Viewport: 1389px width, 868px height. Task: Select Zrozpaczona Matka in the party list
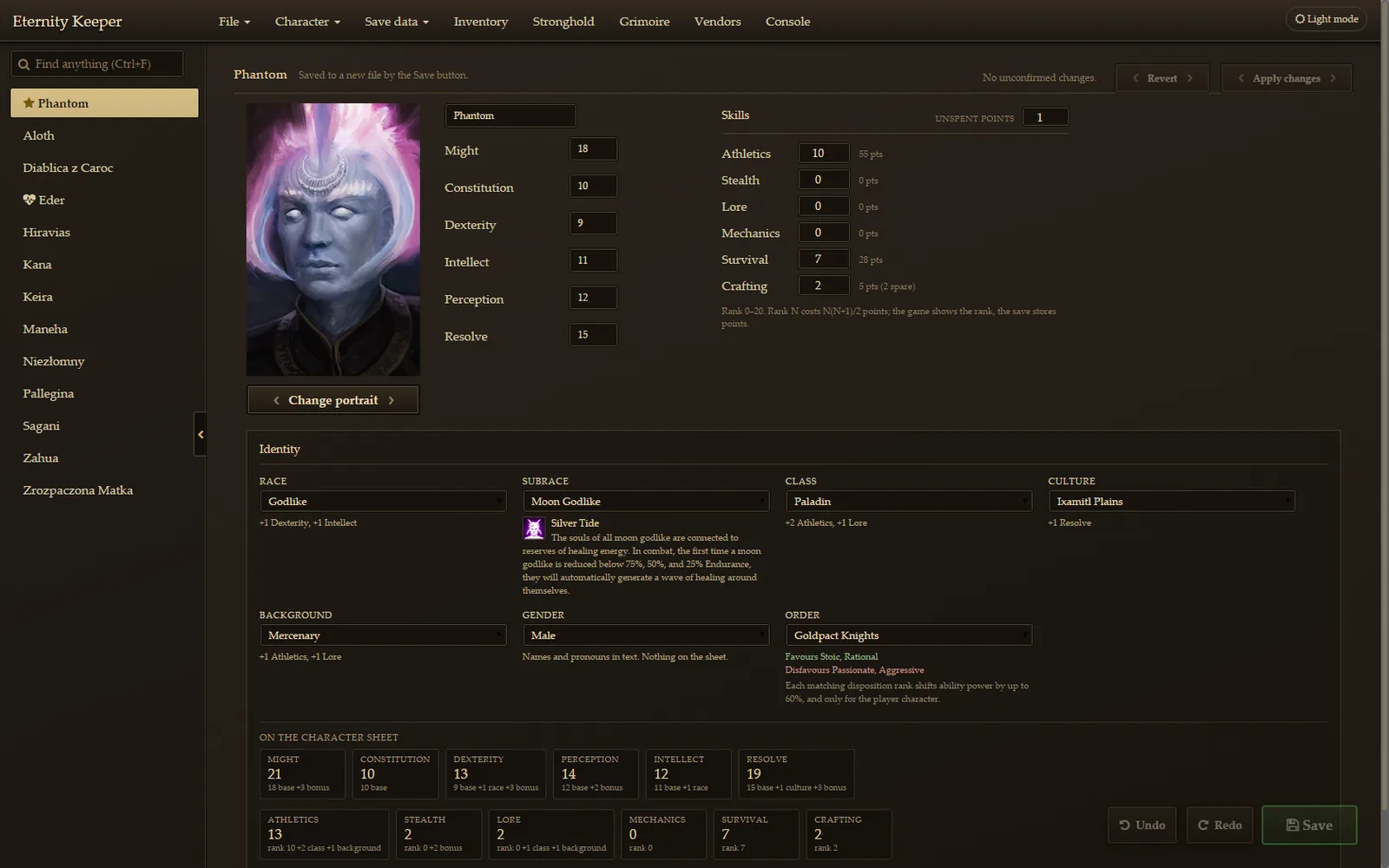click(x=104, y=490)
